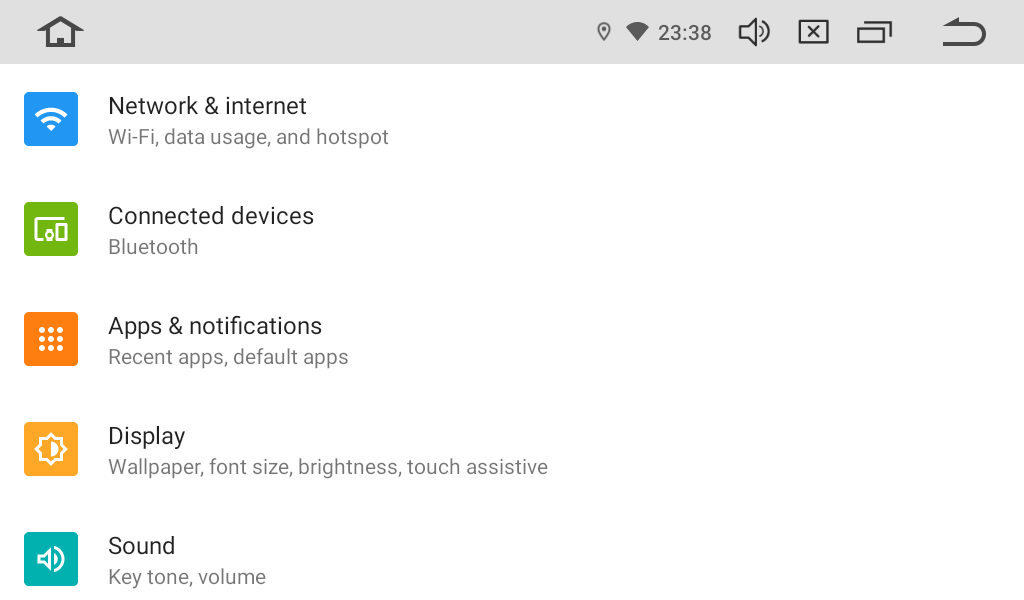This screenshot has width=1024, height=600.
Task: Open the recent apps overview icon
Action: 874,32
